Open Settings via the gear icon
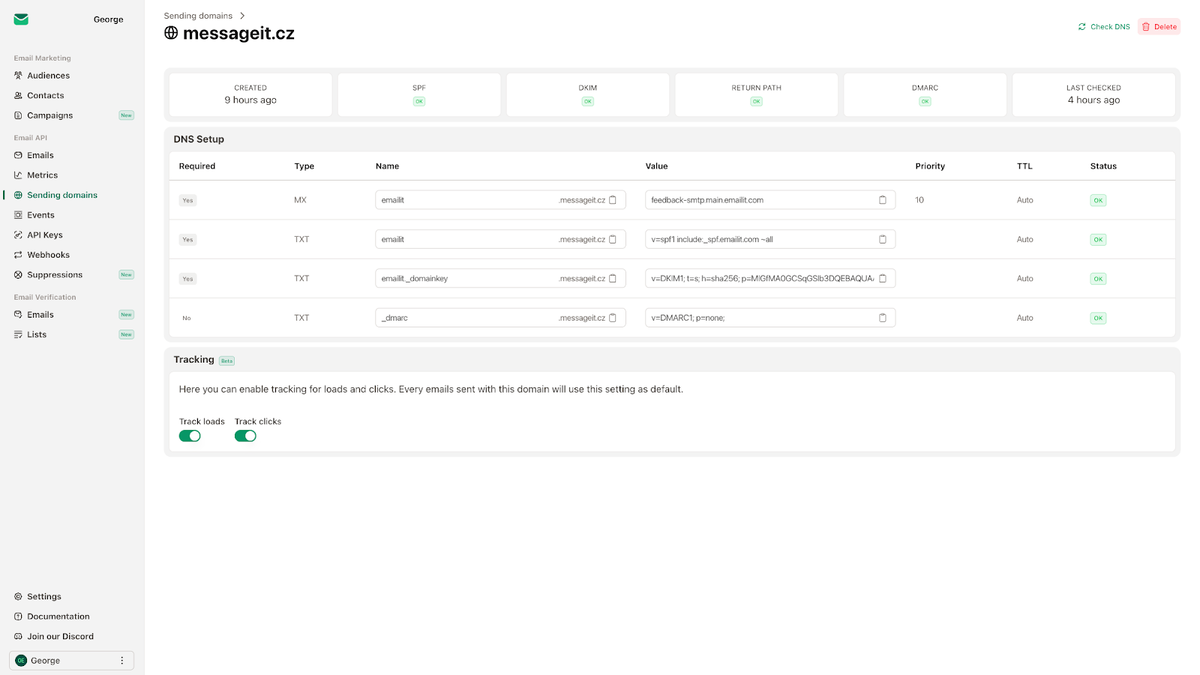 tap(17, 596)
